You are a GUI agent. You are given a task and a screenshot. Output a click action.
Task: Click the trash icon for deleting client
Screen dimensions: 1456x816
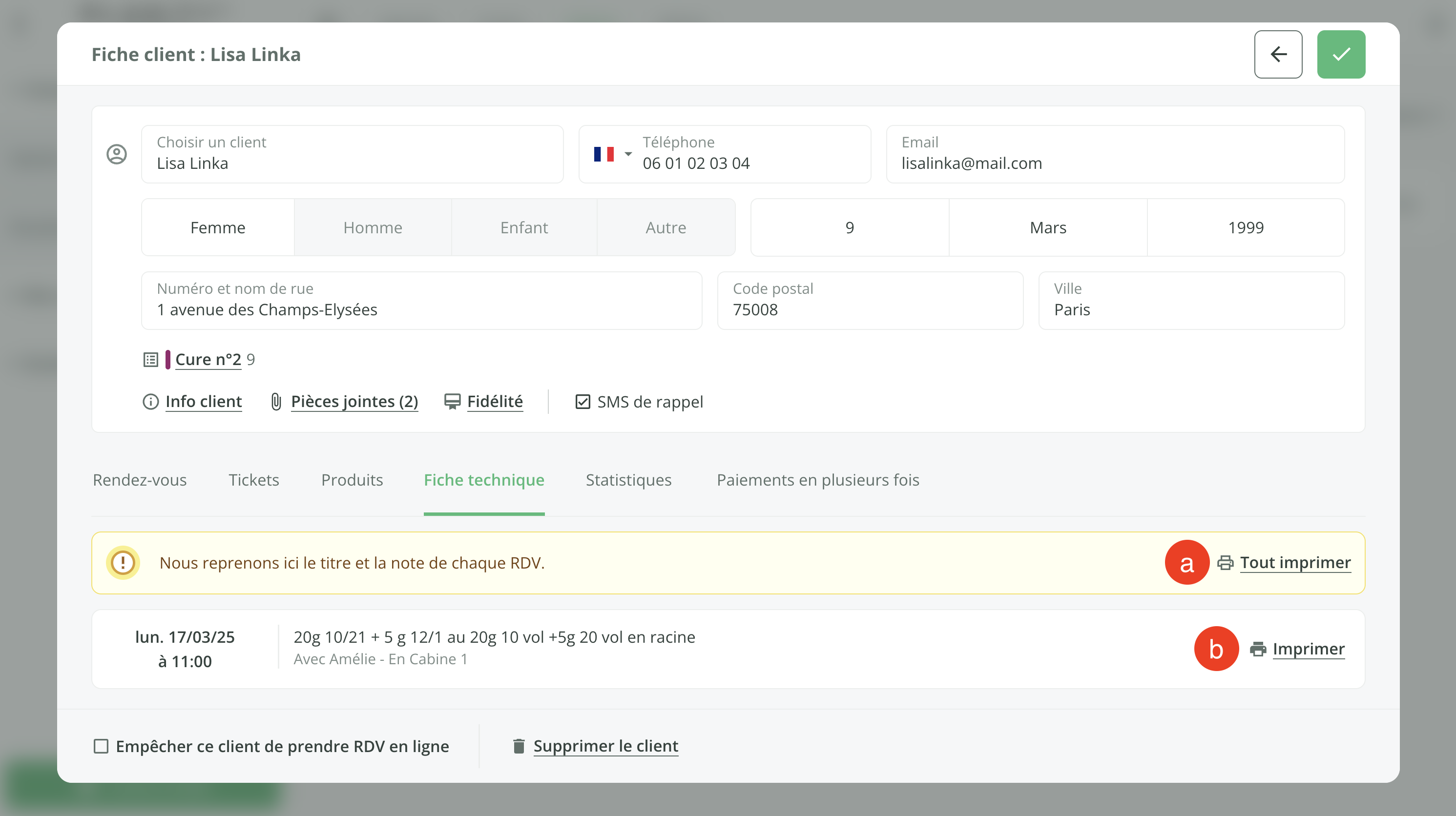pos(519,746)
